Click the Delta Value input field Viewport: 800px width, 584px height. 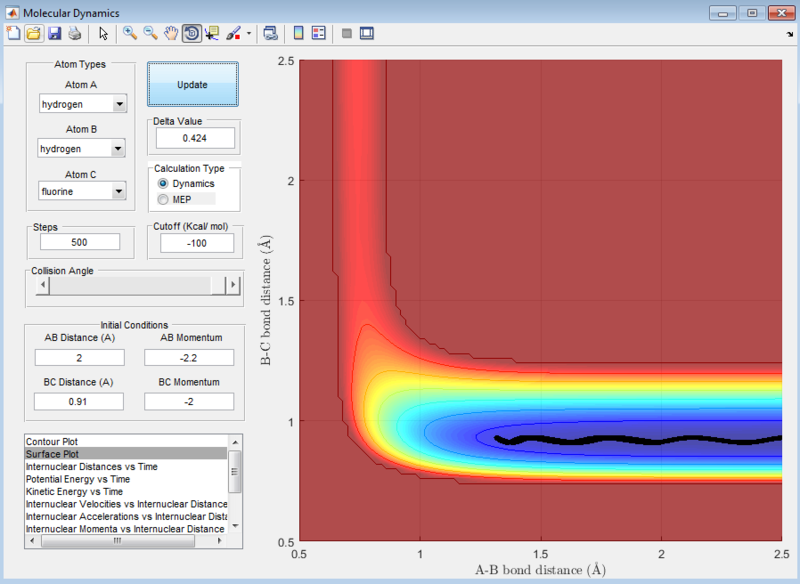click(195, 138)
